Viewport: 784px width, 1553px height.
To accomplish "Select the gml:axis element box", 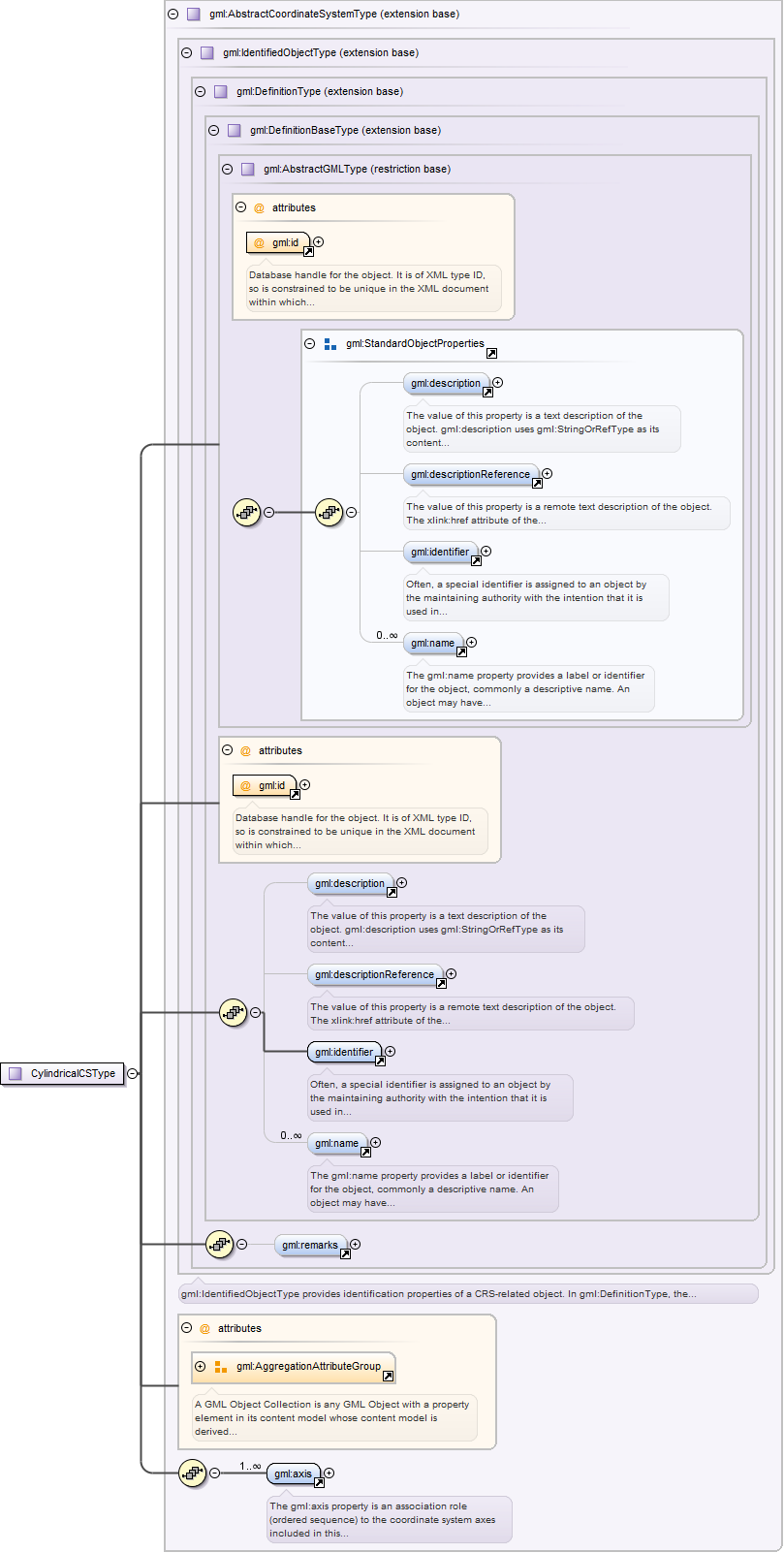I will click(x=293, y=1474).
